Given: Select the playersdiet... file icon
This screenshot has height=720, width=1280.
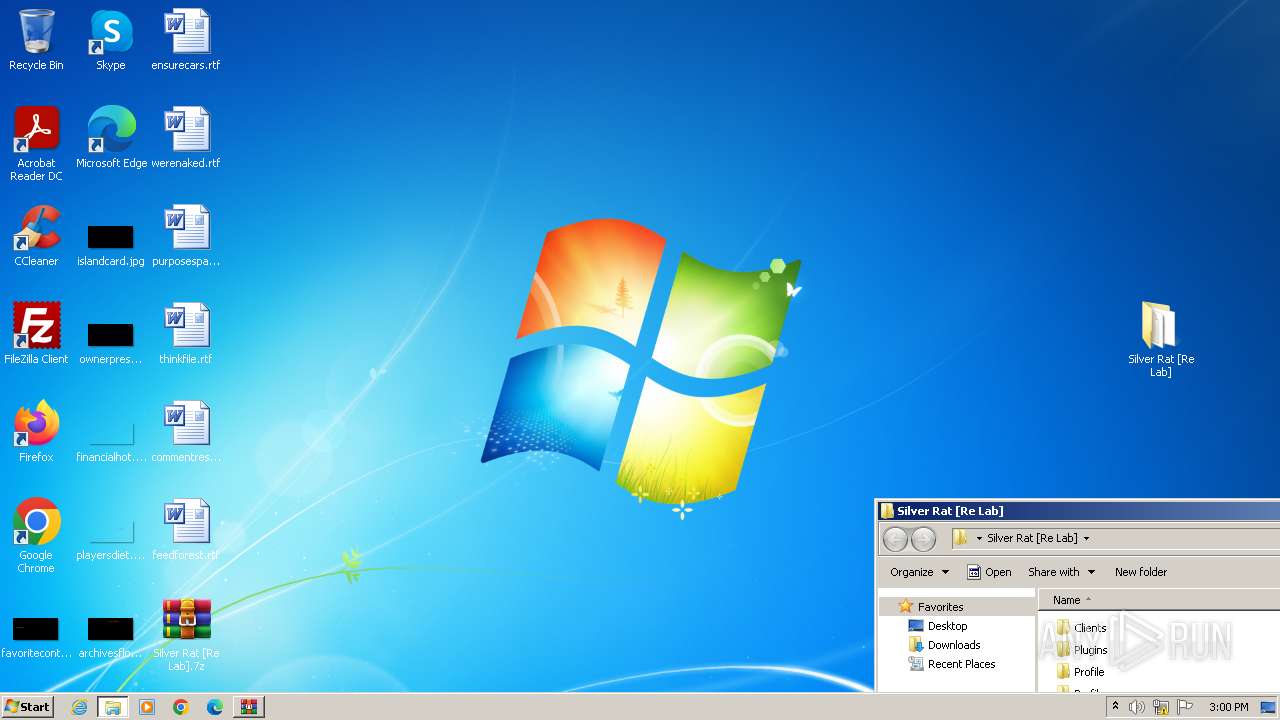Looking at the screenshot, I should [110, 540].
